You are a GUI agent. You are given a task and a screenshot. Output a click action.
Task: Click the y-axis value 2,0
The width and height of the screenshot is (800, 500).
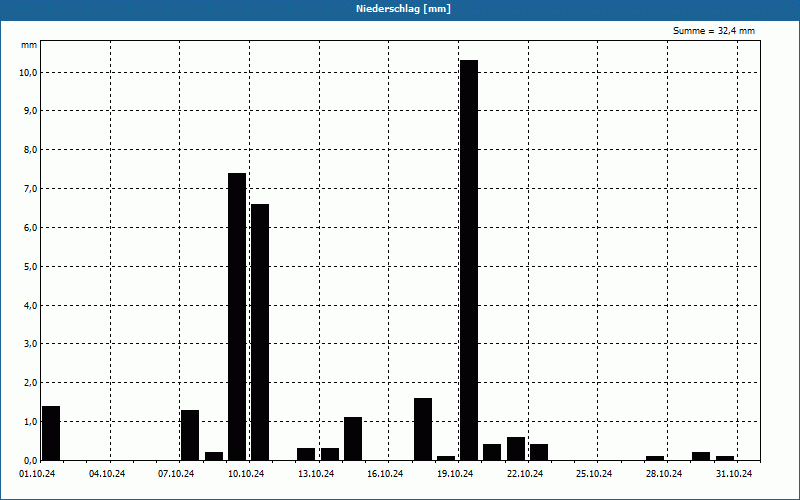tap(30, 383)
